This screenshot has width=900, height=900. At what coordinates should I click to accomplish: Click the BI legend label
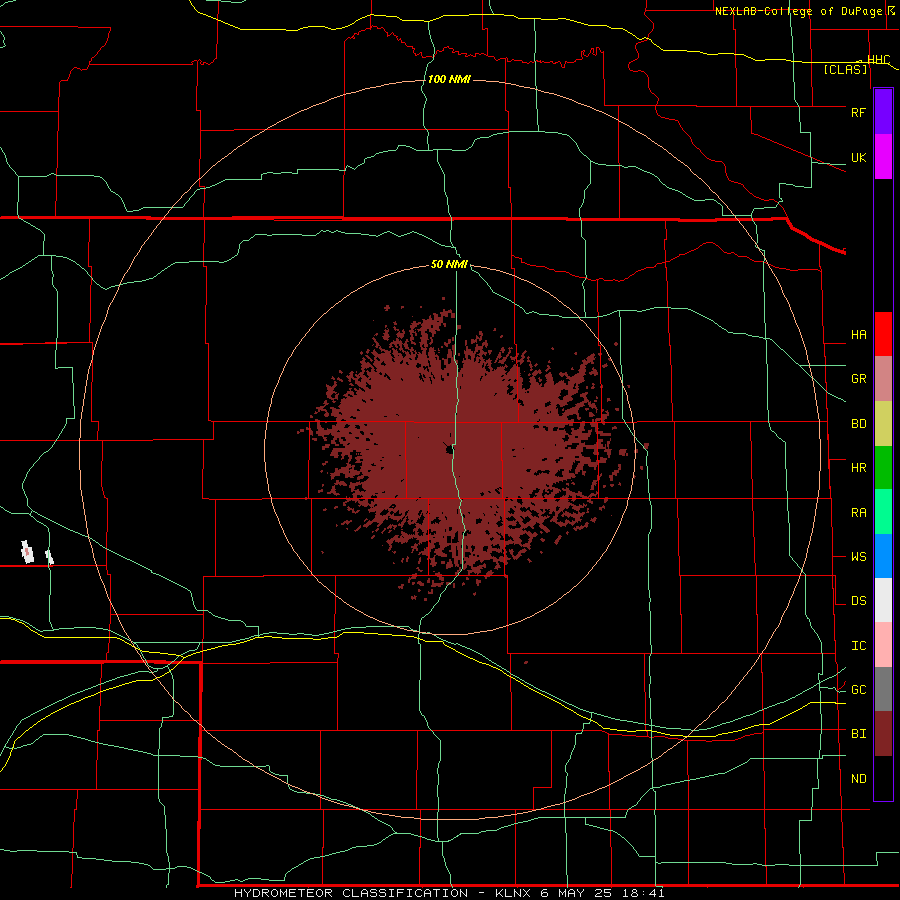click(x=858, y=734)
